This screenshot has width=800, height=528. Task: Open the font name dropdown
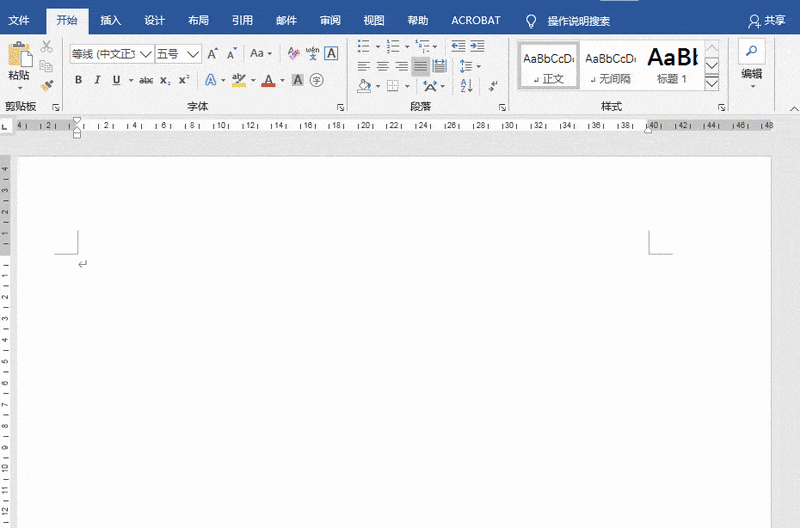[x=146, y=54]
